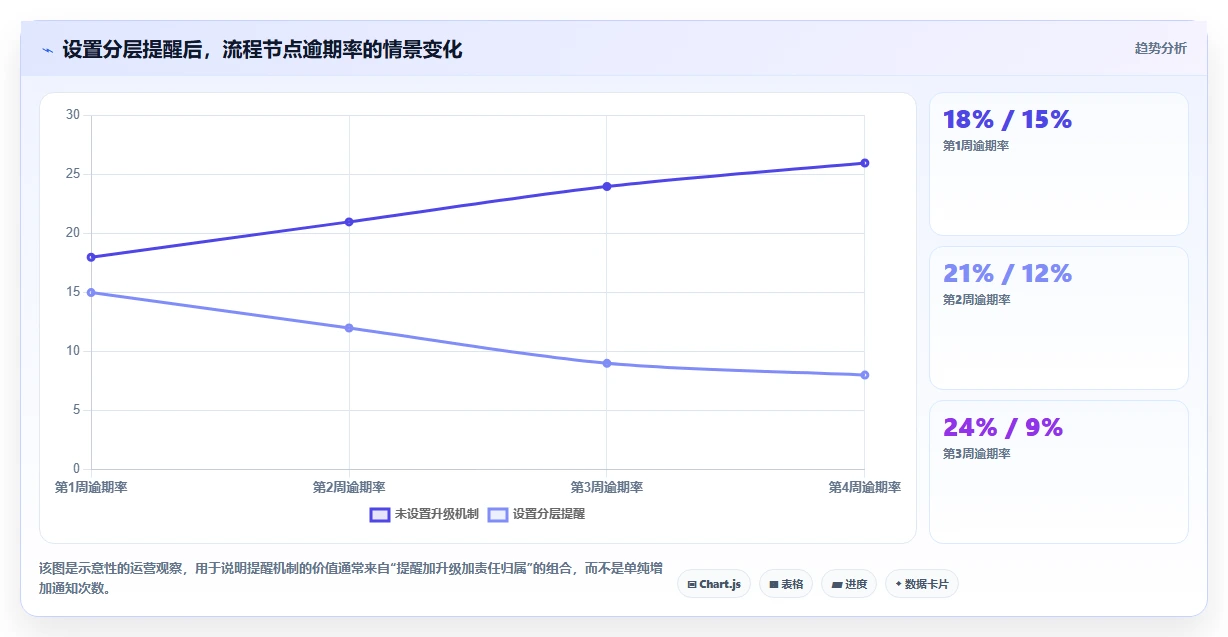Click the 进度 tag chip
The width and height of the screenshot is (1228, 637).
click(849, 584)
